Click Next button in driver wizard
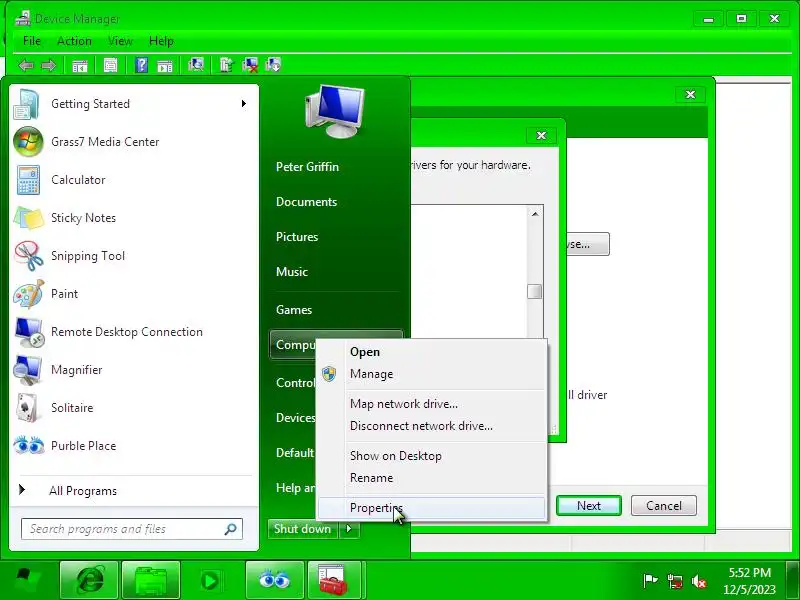This screenshot has width=800, height=600. (589, 506)
